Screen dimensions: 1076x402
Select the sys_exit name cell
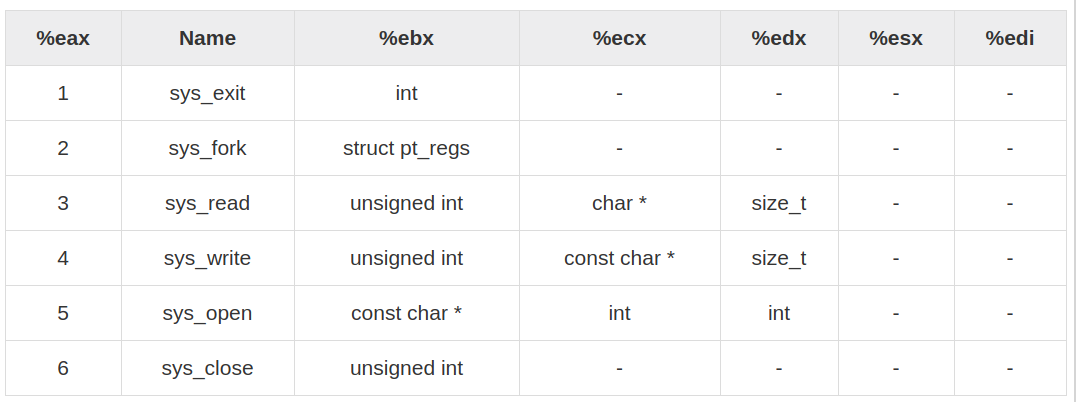(208, 93)
